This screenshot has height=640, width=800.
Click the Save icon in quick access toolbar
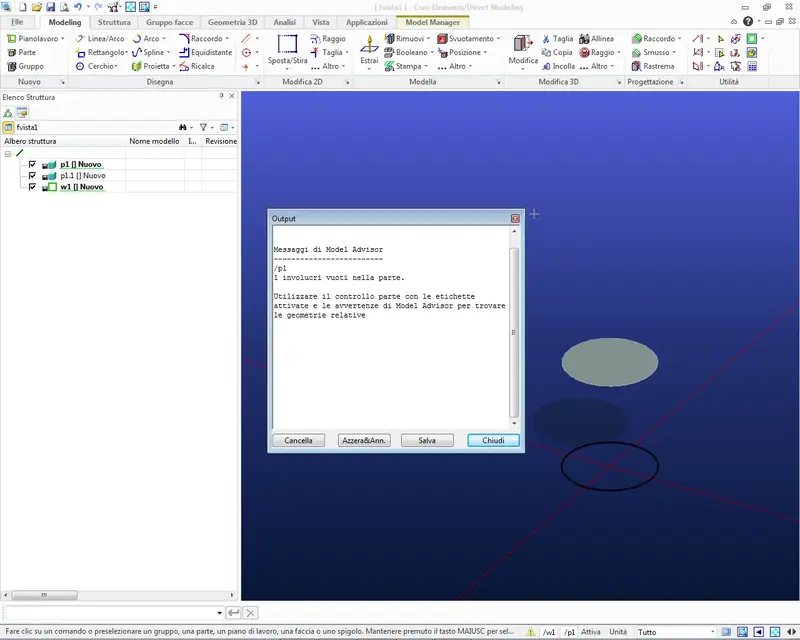click(51, 7)
